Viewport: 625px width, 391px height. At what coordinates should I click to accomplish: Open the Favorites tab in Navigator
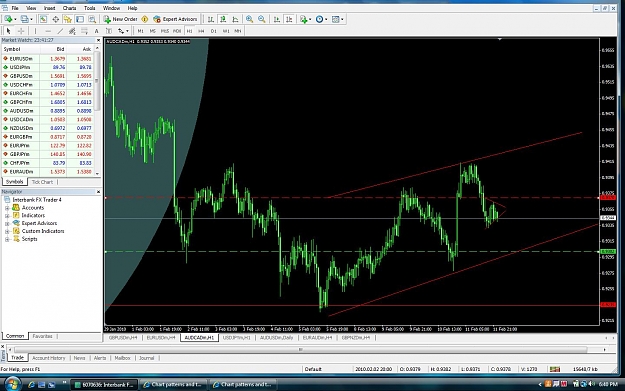[42, 336]
